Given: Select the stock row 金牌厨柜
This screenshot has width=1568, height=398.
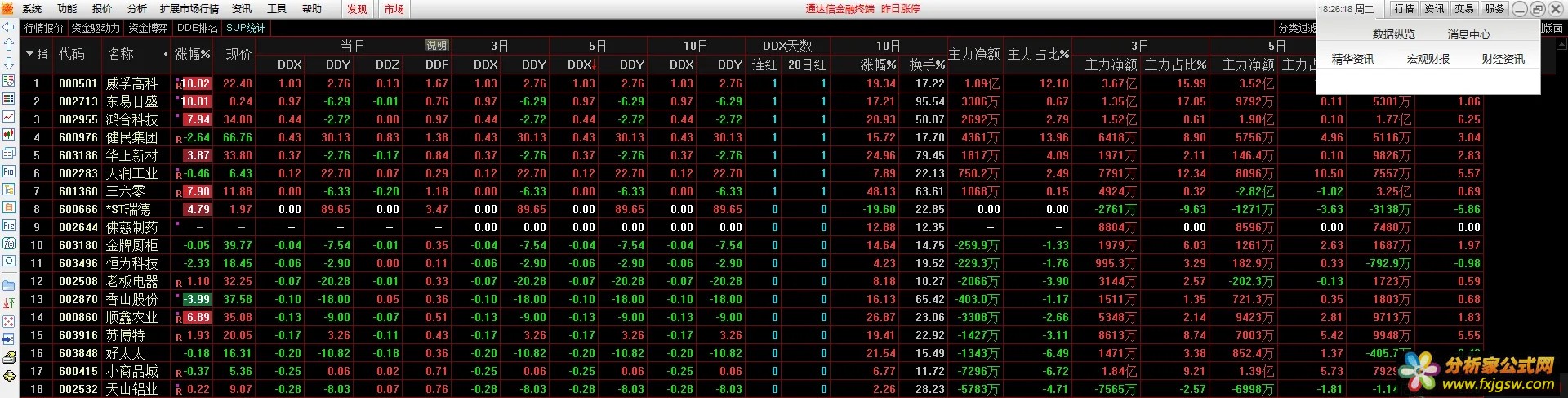Looking at the screenshot, I should coord(131,245).
